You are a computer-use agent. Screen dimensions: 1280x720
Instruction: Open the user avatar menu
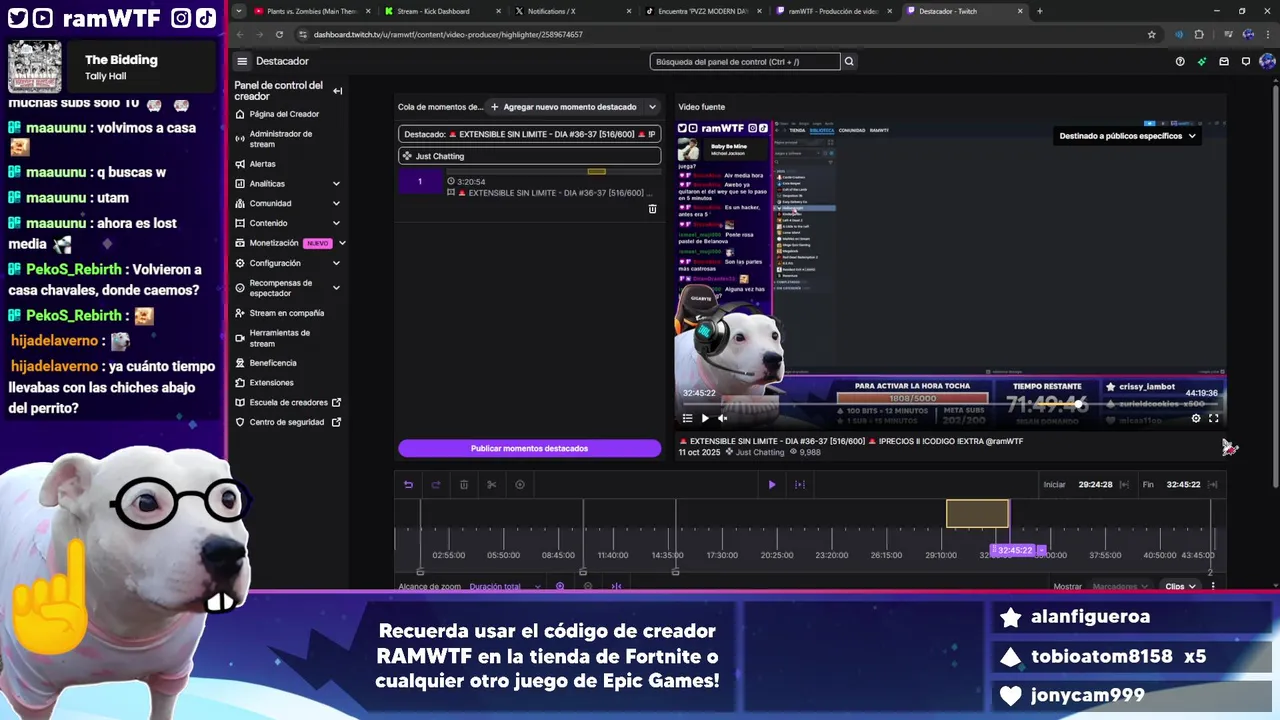1267,61
